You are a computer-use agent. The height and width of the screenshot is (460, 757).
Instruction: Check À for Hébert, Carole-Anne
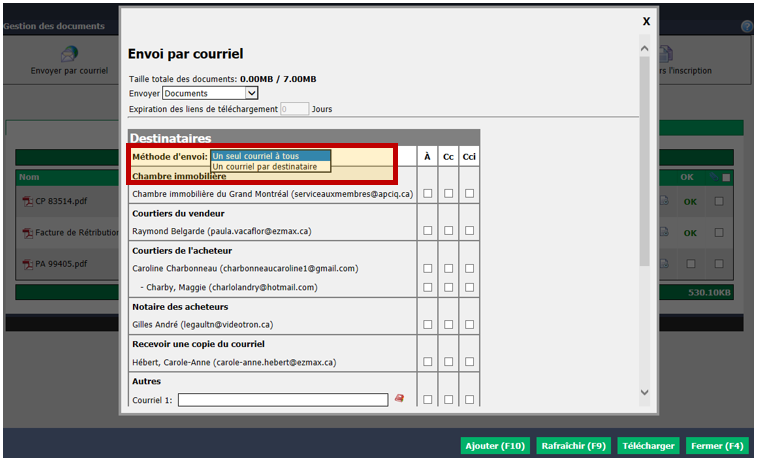(x=428, y=362)
